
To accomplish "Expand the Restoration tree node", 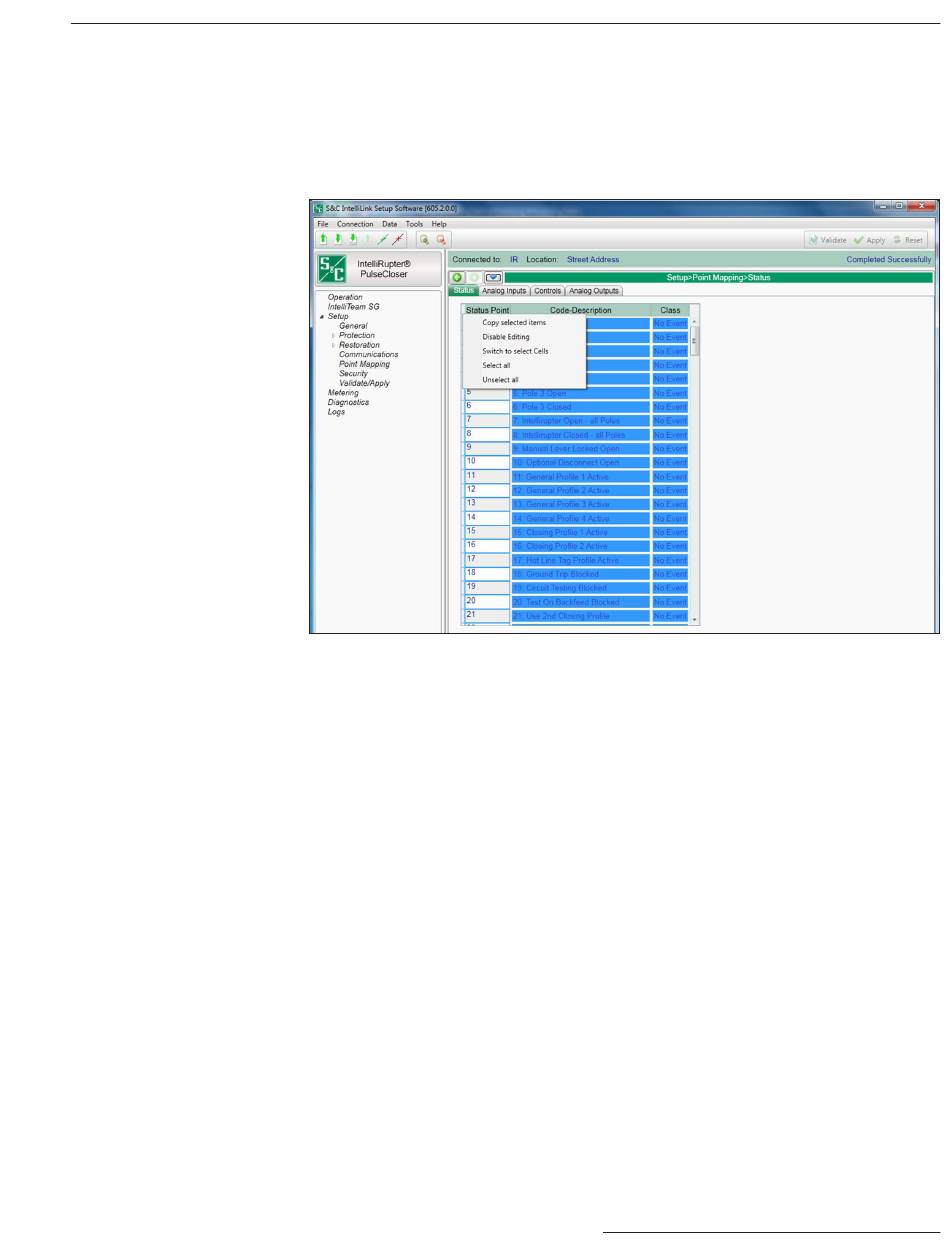I will click(334, 345).
